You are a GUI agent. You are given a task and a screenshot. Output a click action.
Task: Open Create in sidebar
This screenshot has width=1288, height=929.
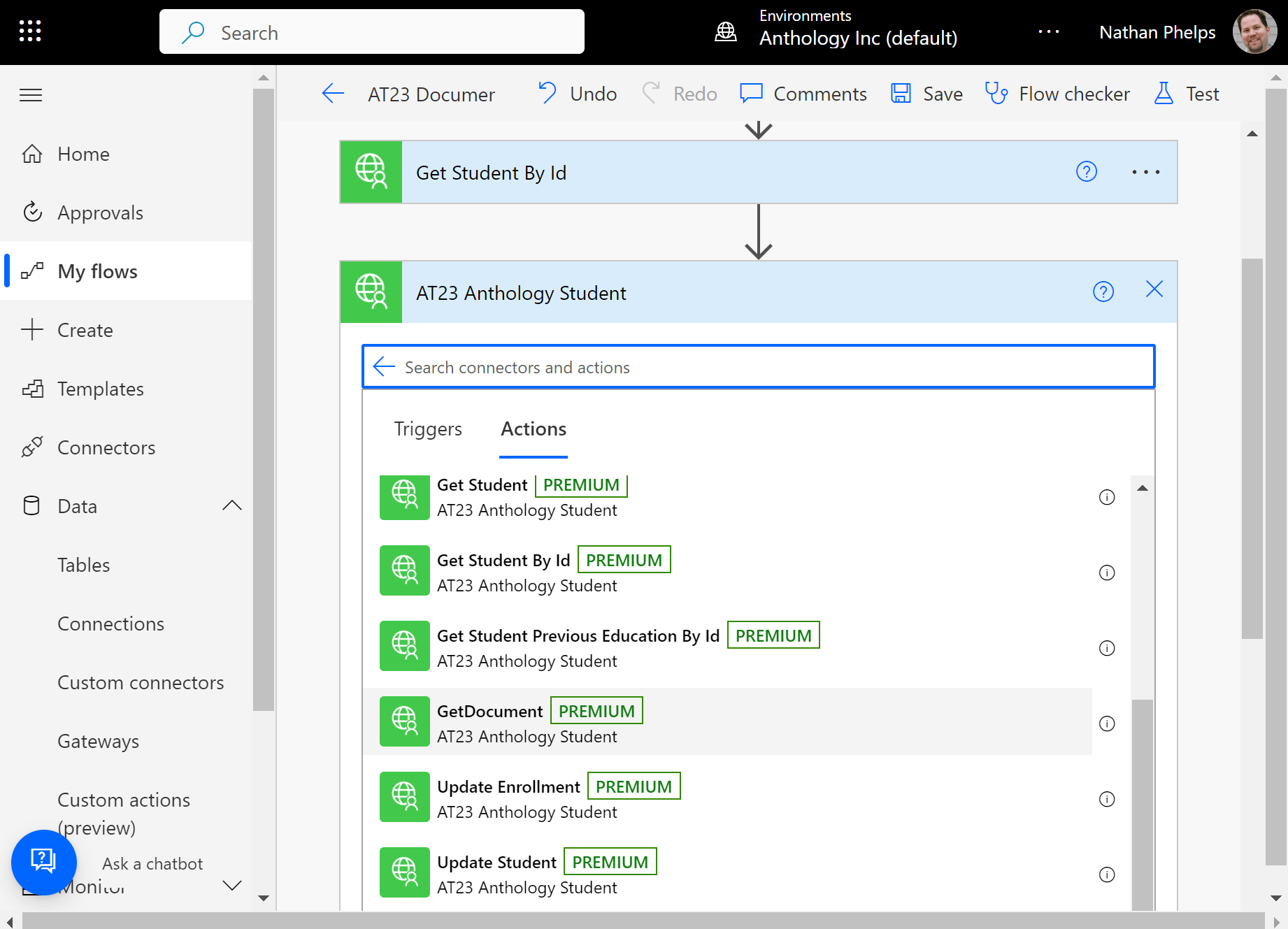[126, 330]
